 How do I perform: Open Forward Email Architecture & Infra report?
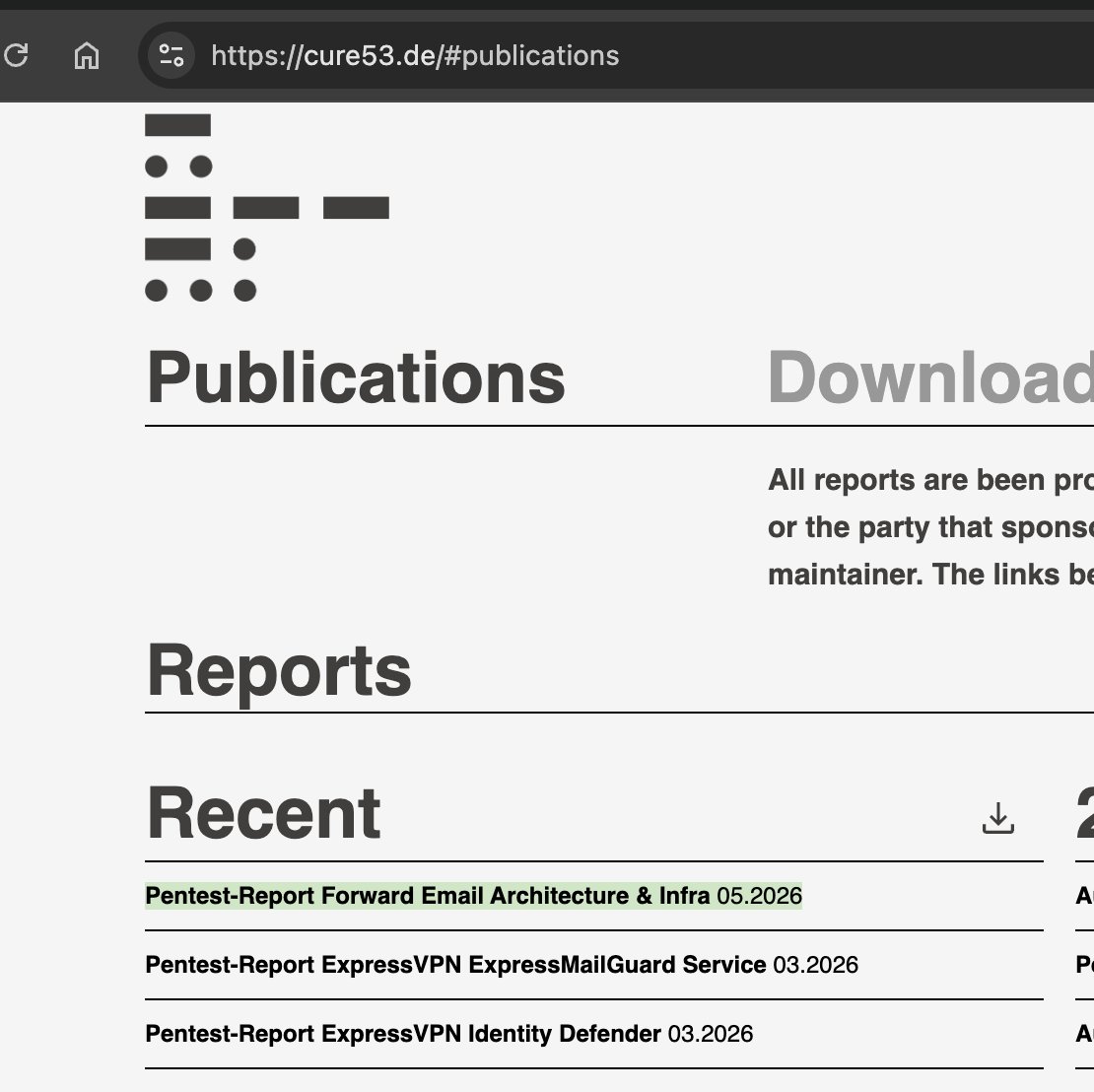pos(473,895)
